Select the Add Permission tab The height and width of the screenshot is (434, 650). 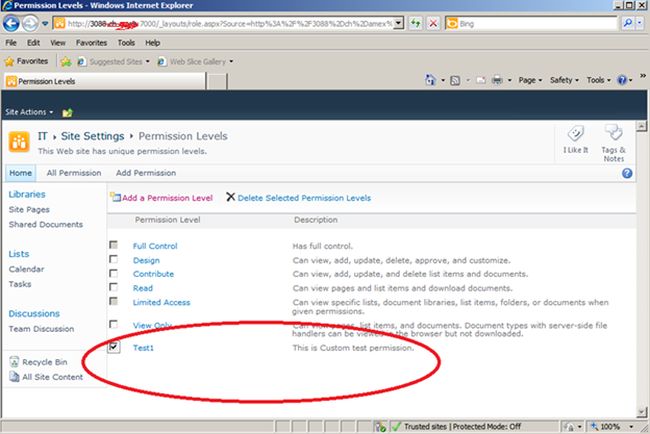click(x=146, y=173)
